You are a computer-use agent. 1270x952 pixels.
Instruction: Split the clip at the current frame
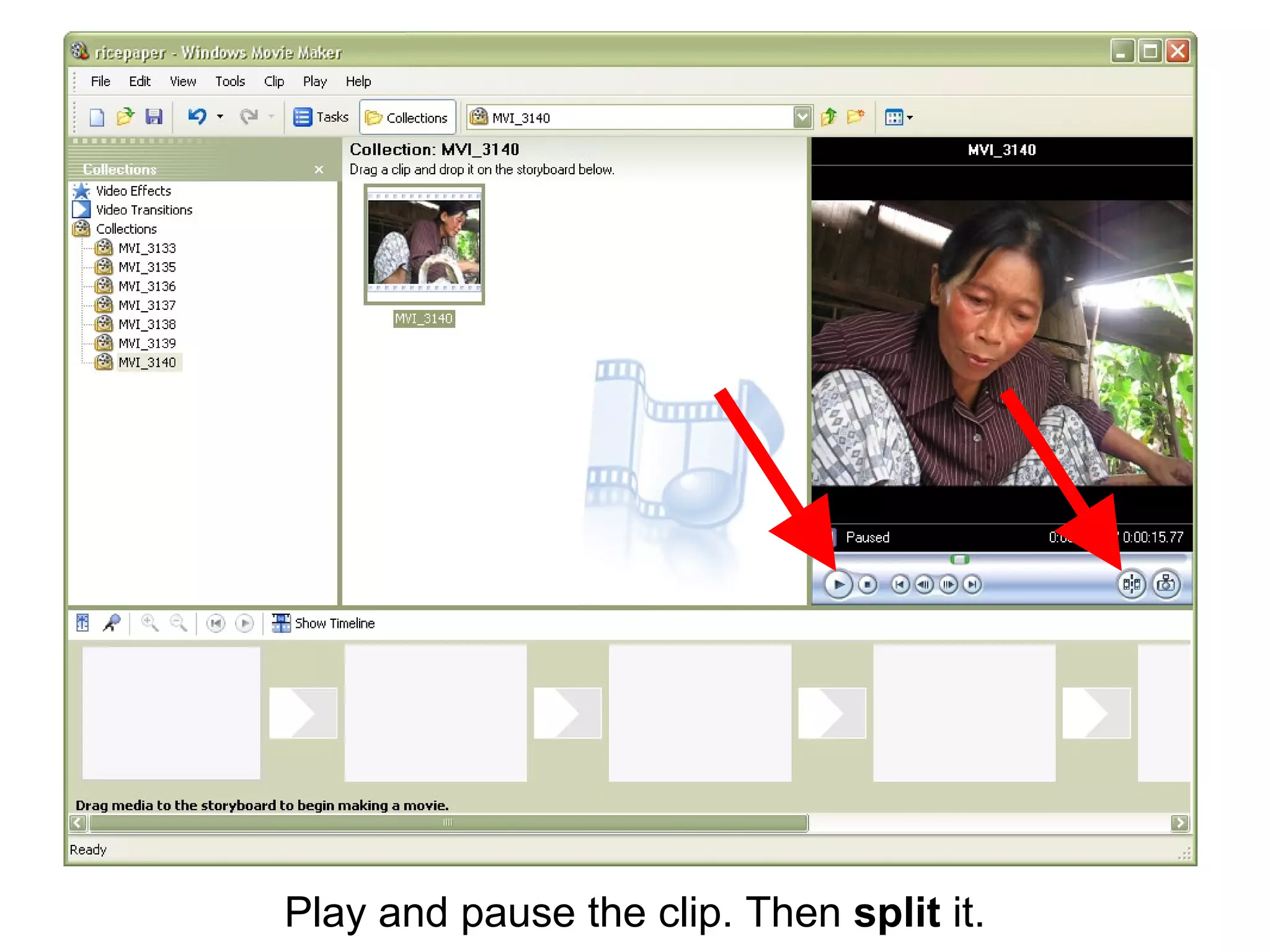(x=1132, y=584)
